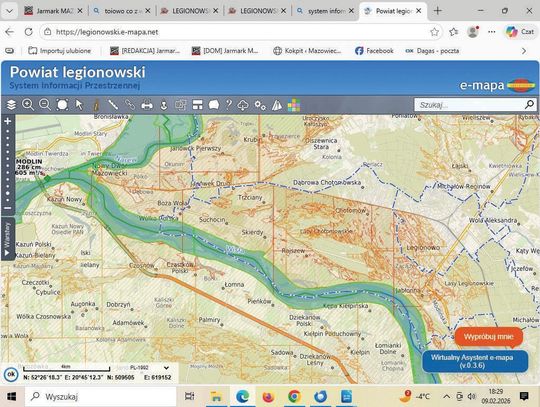
Task: Click the Wyszukaj taskbar search box
Action: [x=101, y=397]
